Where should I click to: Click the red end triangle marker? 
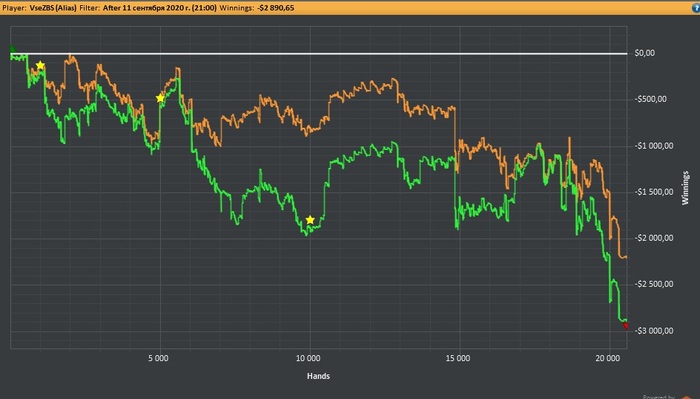click(625, 326)
